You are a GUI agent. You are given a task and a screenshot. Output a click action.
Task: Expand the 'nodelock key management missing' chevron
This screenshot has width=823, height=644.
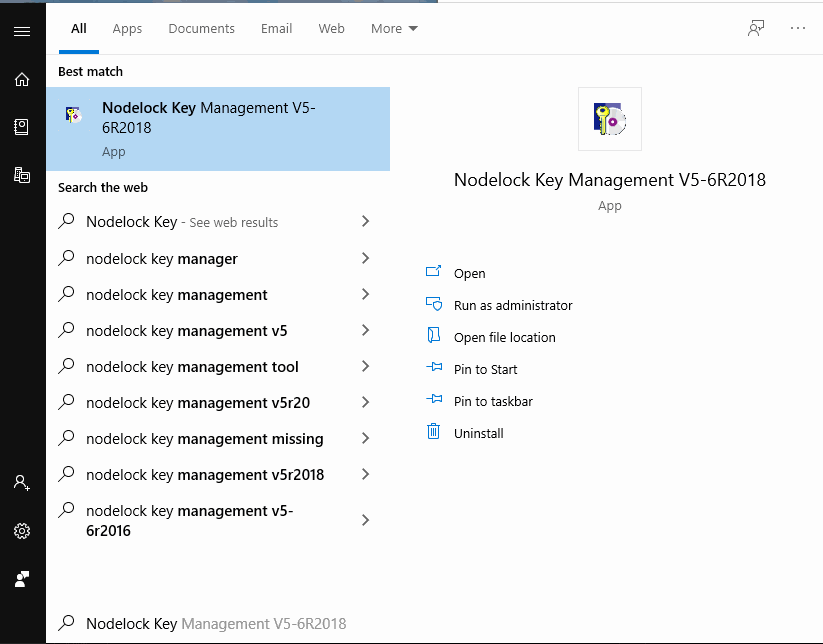[365, 439]
